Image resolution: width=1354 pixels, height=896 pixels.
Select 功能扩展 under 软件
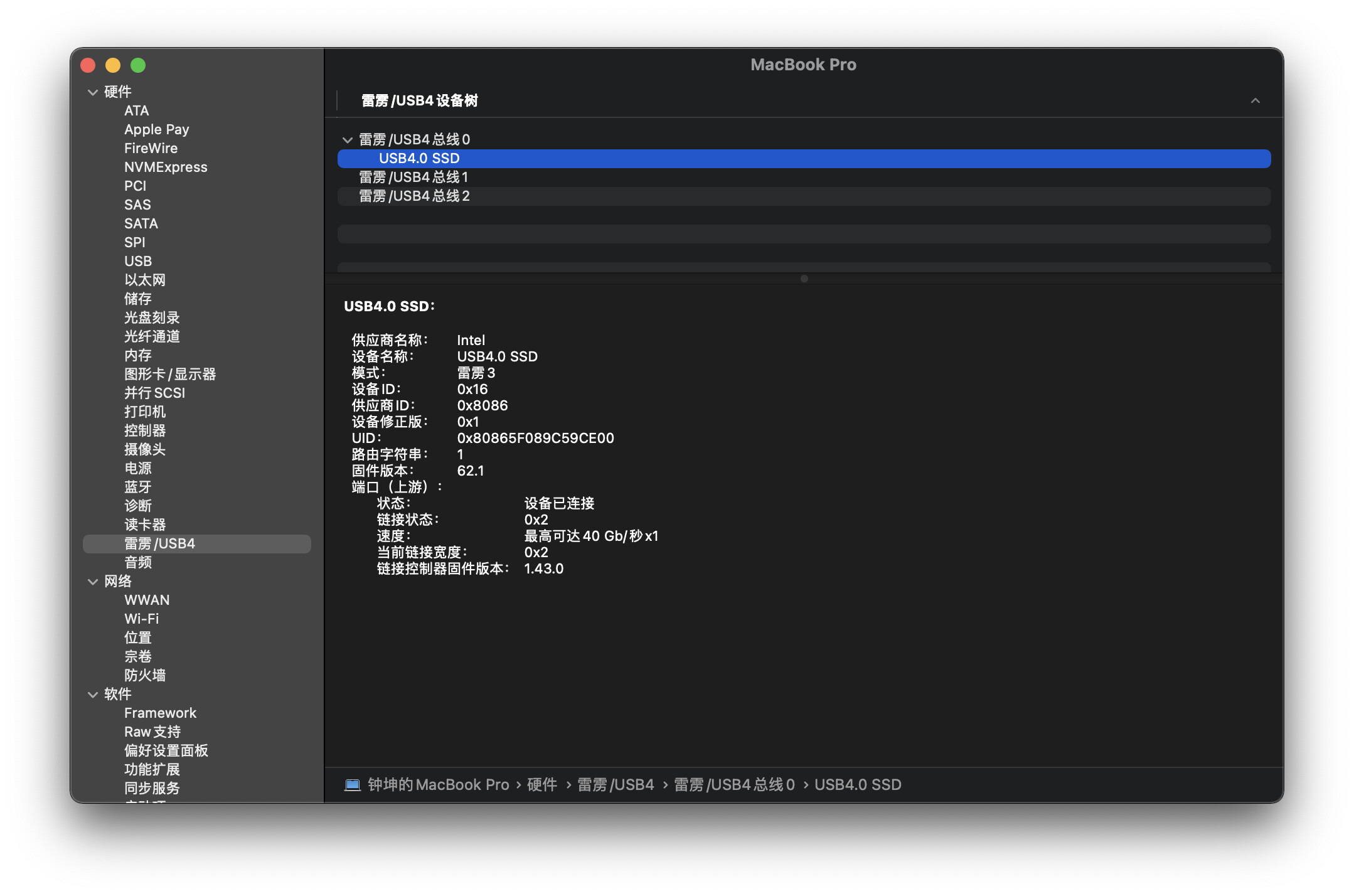tap(152, 770)
